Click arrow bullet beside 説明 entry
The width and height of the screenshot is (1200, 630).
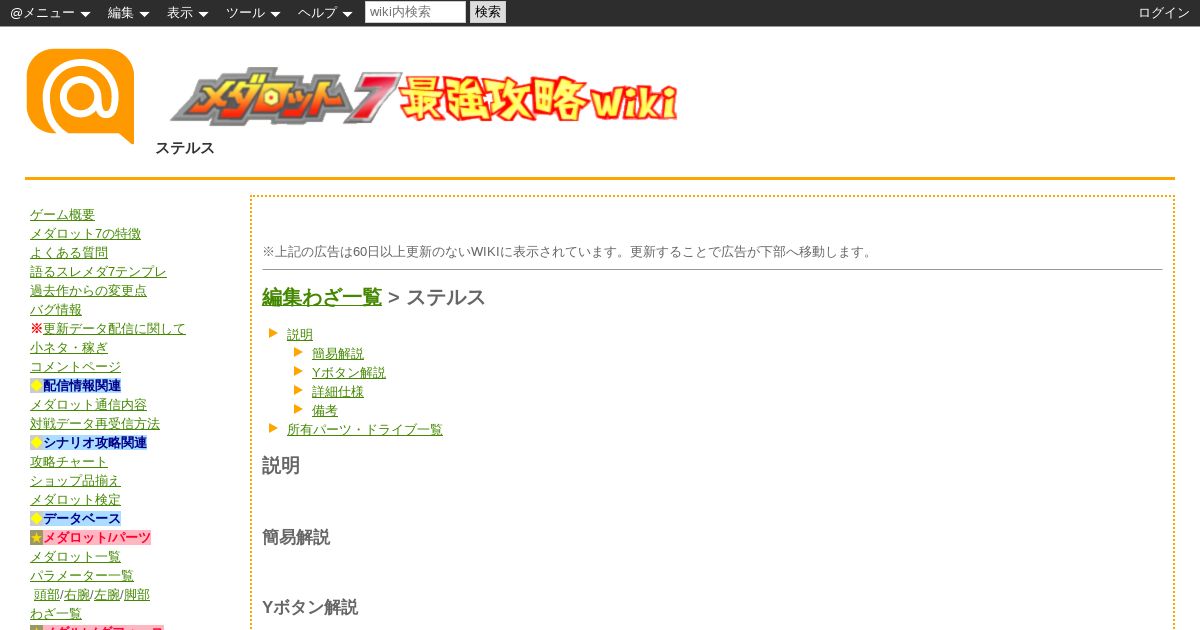point(273,333)
